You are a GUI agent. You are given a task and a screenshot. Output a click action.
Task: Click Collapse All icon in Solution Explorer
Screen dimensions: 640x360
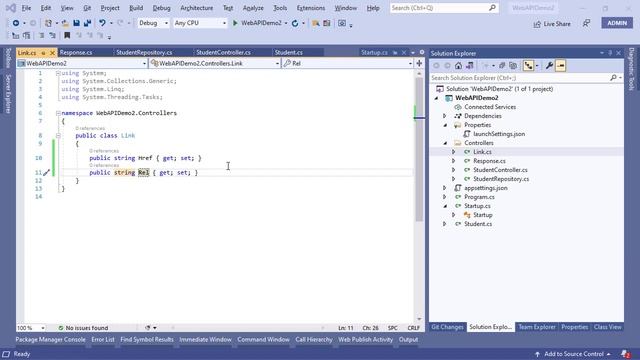[502, 66]
